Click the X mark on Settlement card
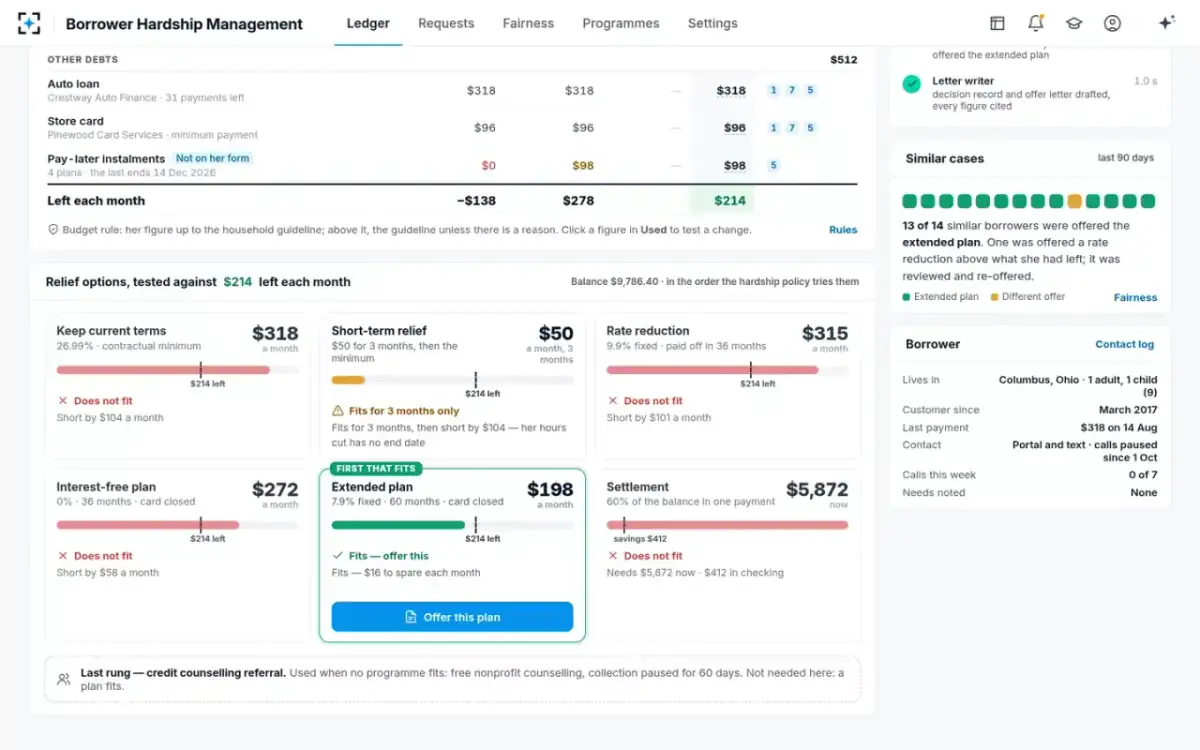Viewport: 1200px width, 750px height. 612,556
